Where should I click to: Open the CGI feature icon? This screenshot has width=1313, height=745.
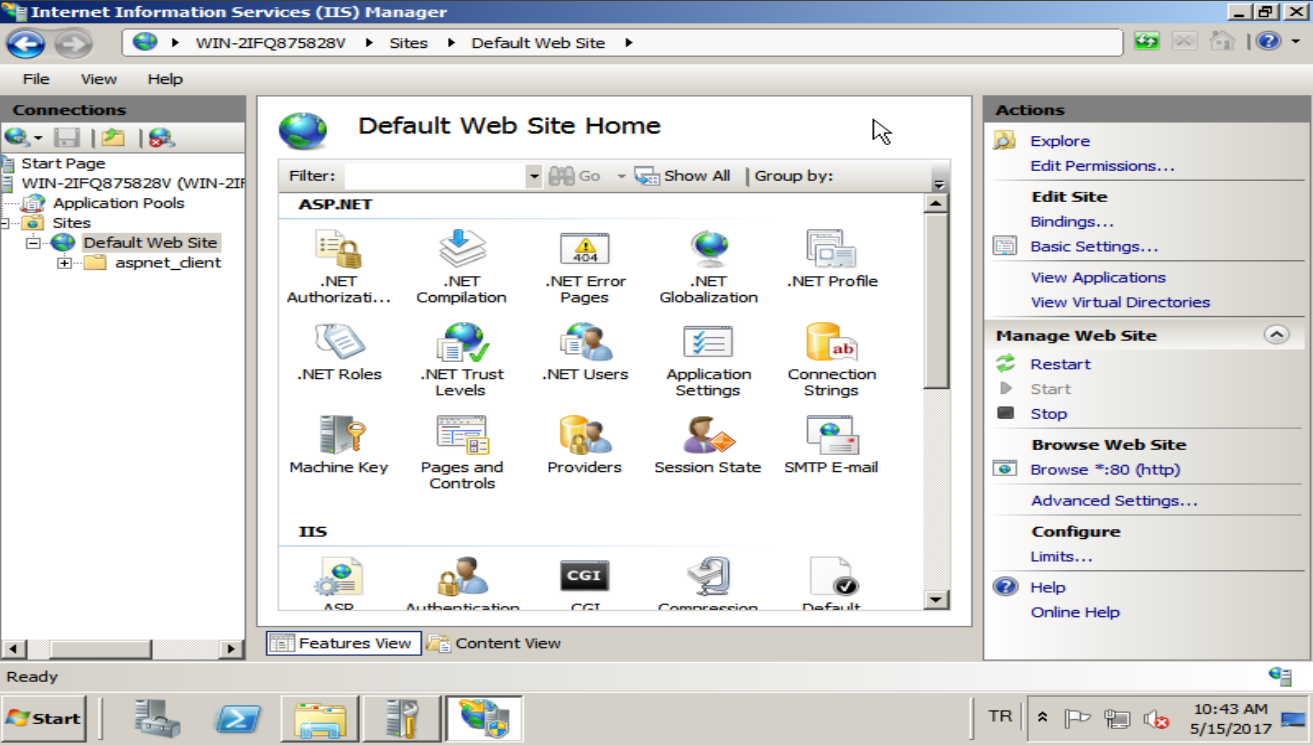point(585,582)
